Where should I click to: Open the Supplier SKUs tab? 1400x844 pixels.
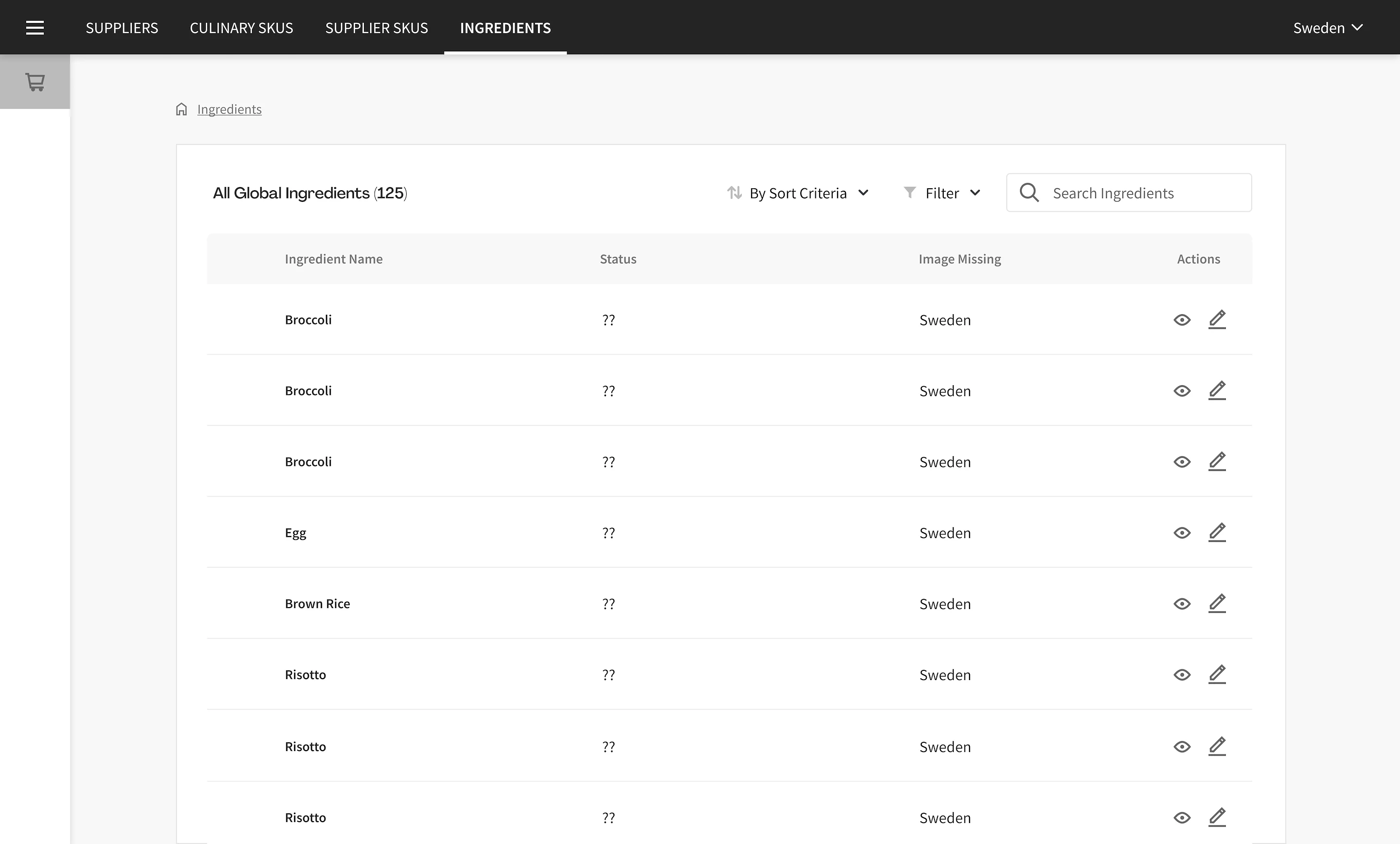point(376,28)
